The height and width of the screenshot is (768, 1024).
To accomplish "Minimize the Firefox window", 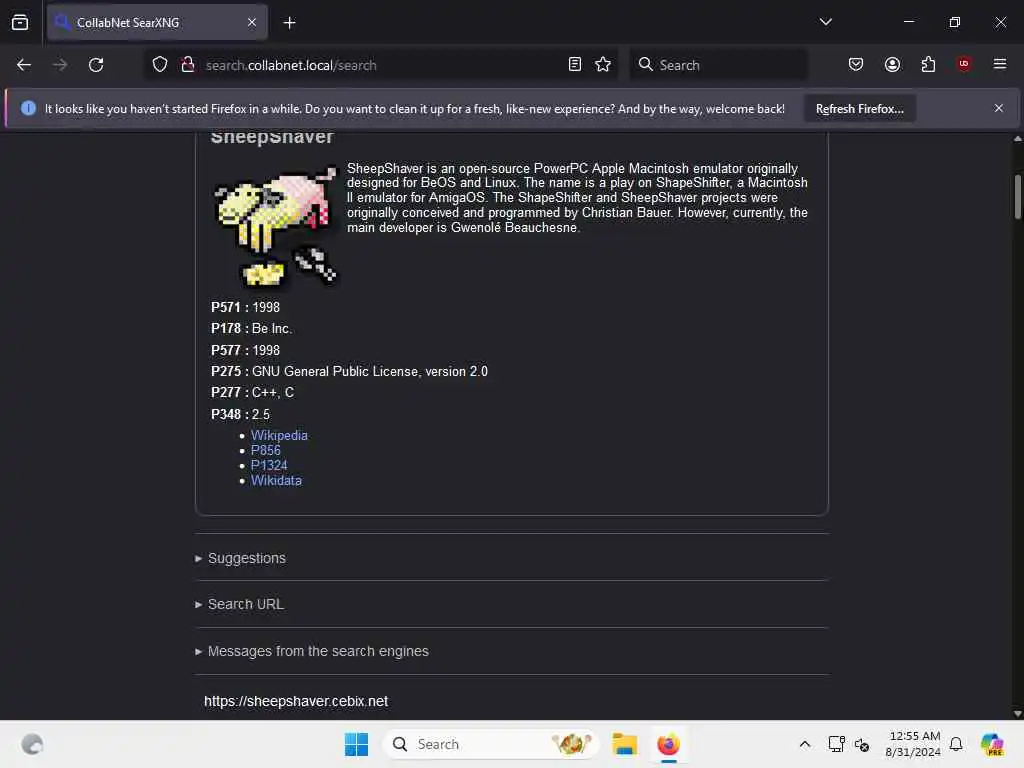I will click(908, 22).
